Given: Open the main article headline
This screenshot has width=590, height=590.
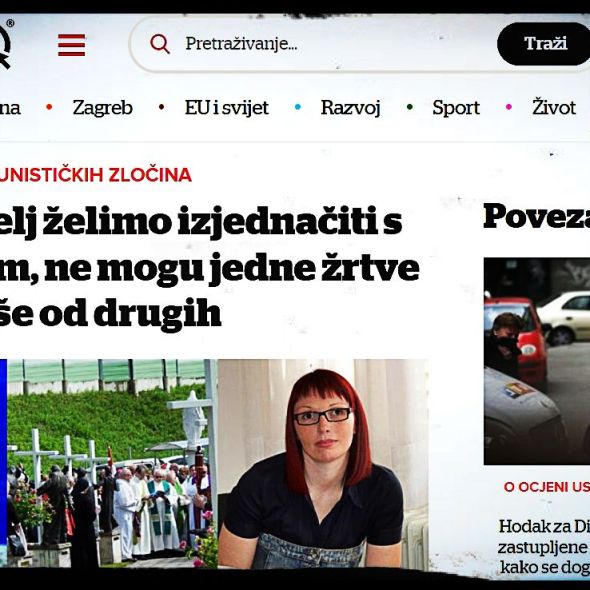Looking at the screenshot, I should click(x=210, y=268).
